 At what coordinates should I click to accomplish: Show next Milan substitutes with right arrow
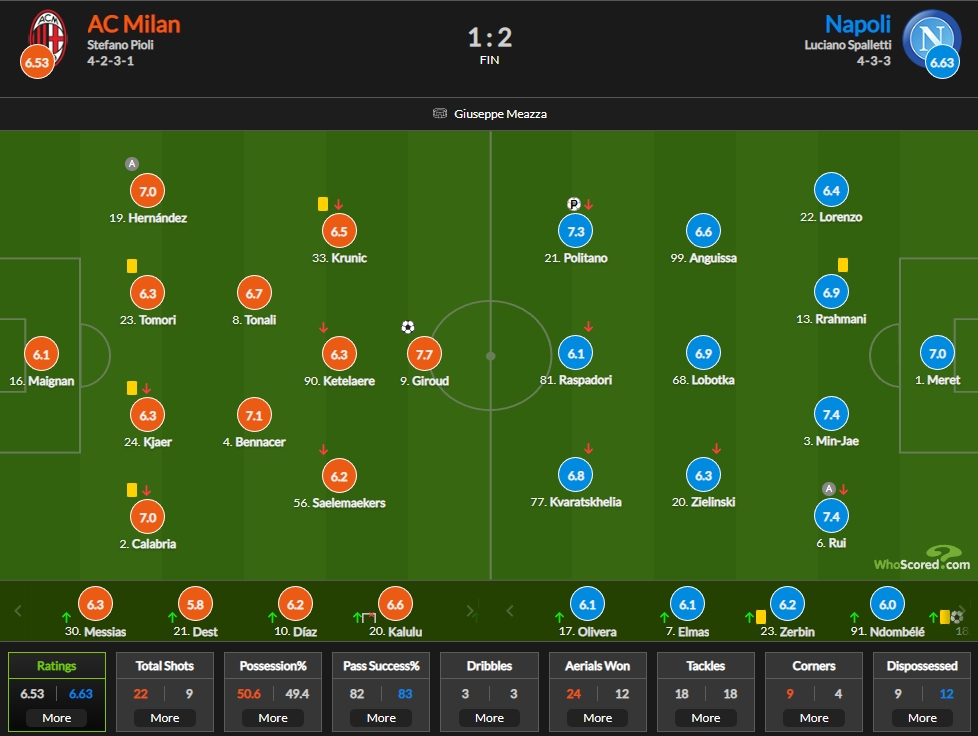click(470, 611)
